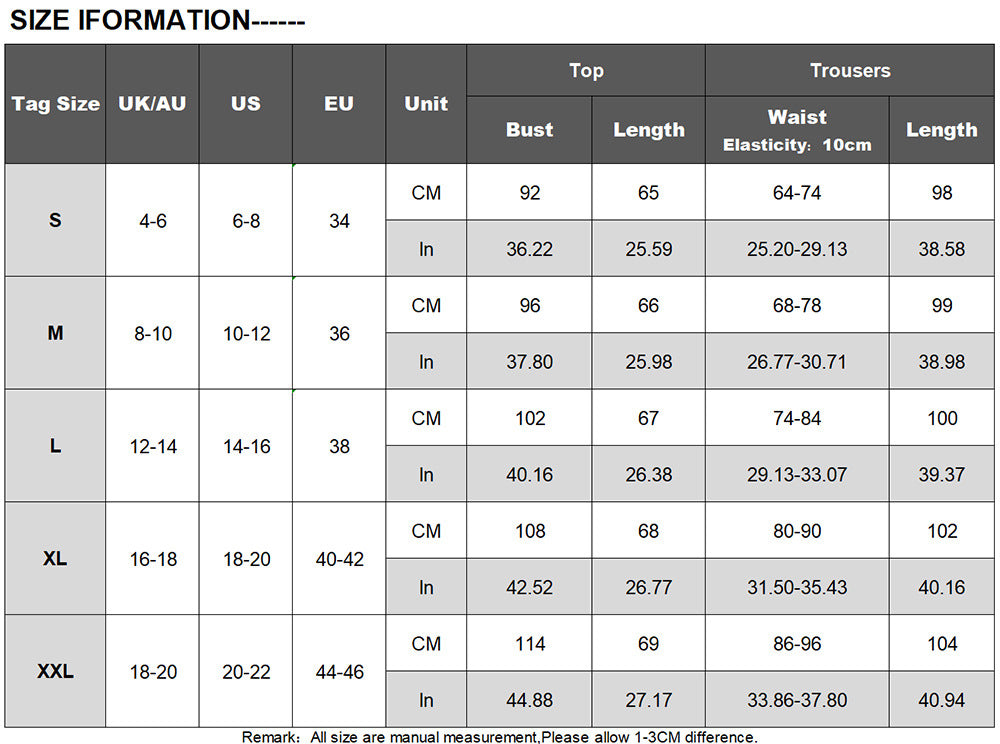Click the Tag Size column header
The image size is (1000, 744).
pyautogui.click(x=56, y=104)
